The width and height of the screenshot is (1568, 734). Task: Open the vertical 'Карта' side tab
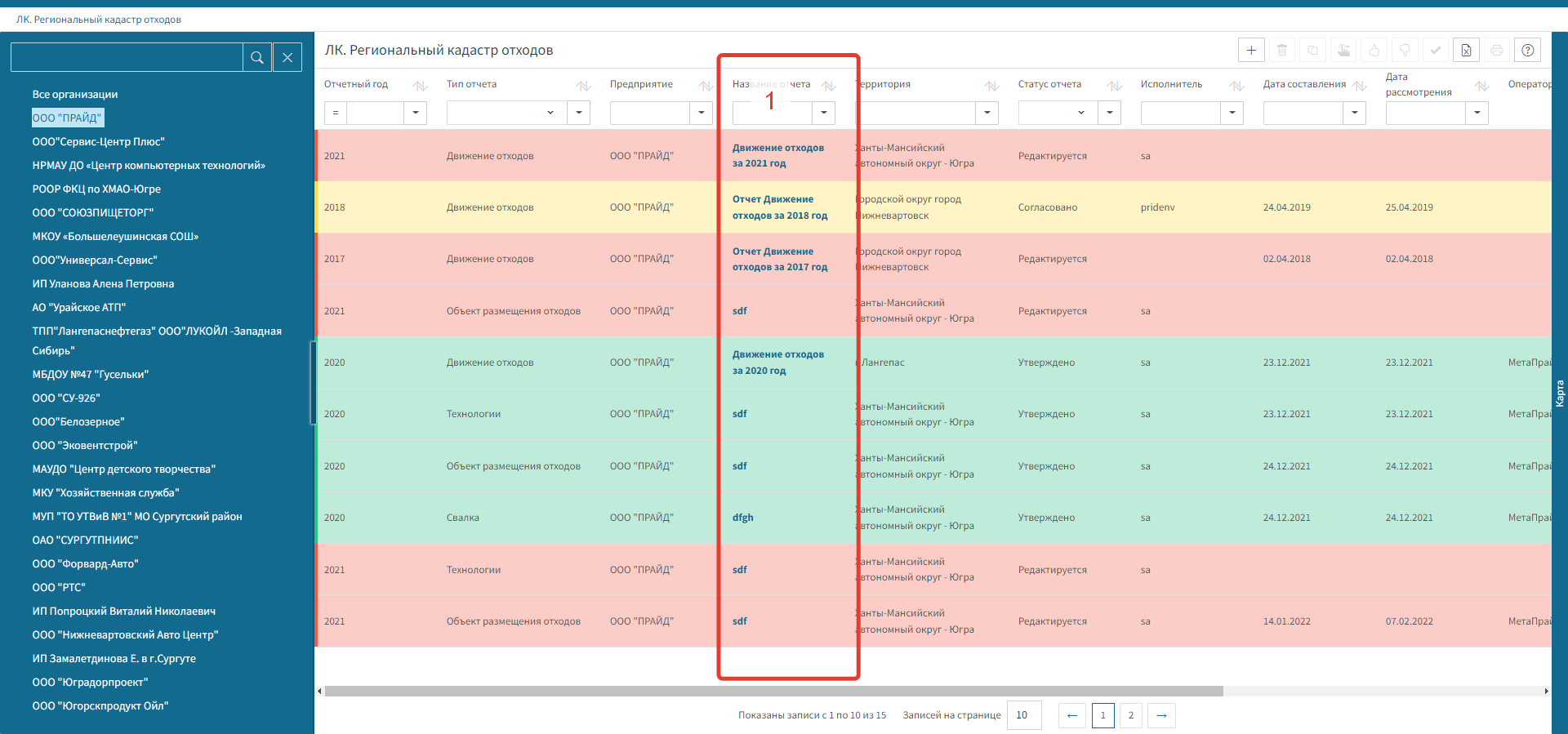coord(1559,393)
